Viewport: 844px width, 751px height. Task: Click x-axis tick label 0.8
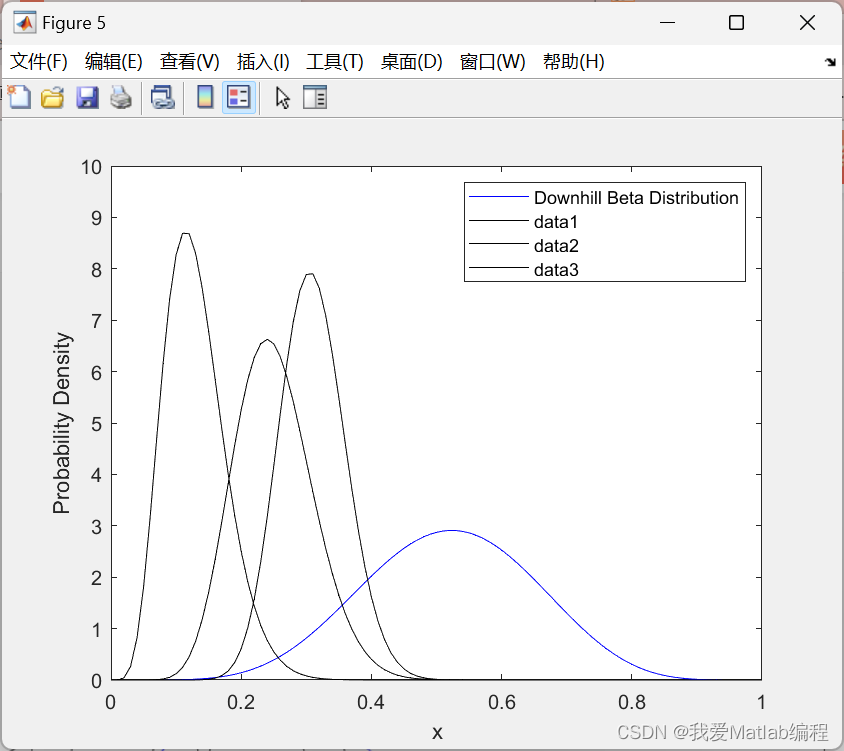click(x=632, y=702)
